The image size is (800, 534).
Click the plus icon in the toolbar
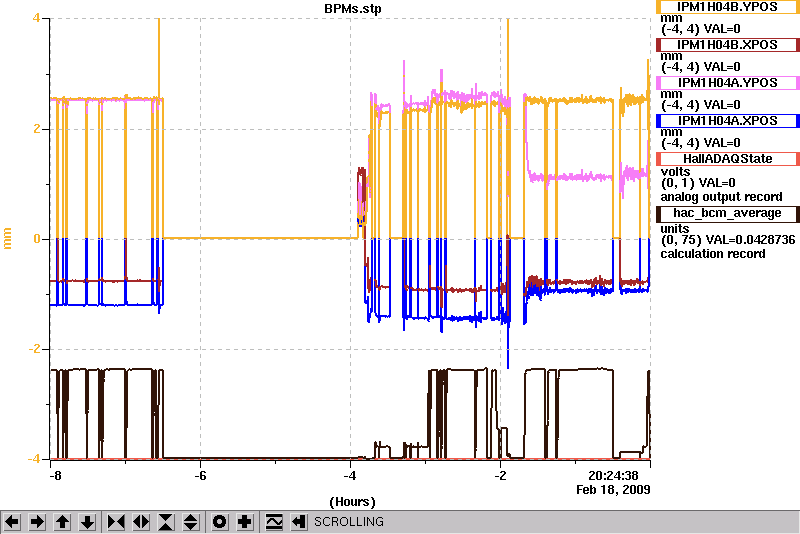(245, 522)
